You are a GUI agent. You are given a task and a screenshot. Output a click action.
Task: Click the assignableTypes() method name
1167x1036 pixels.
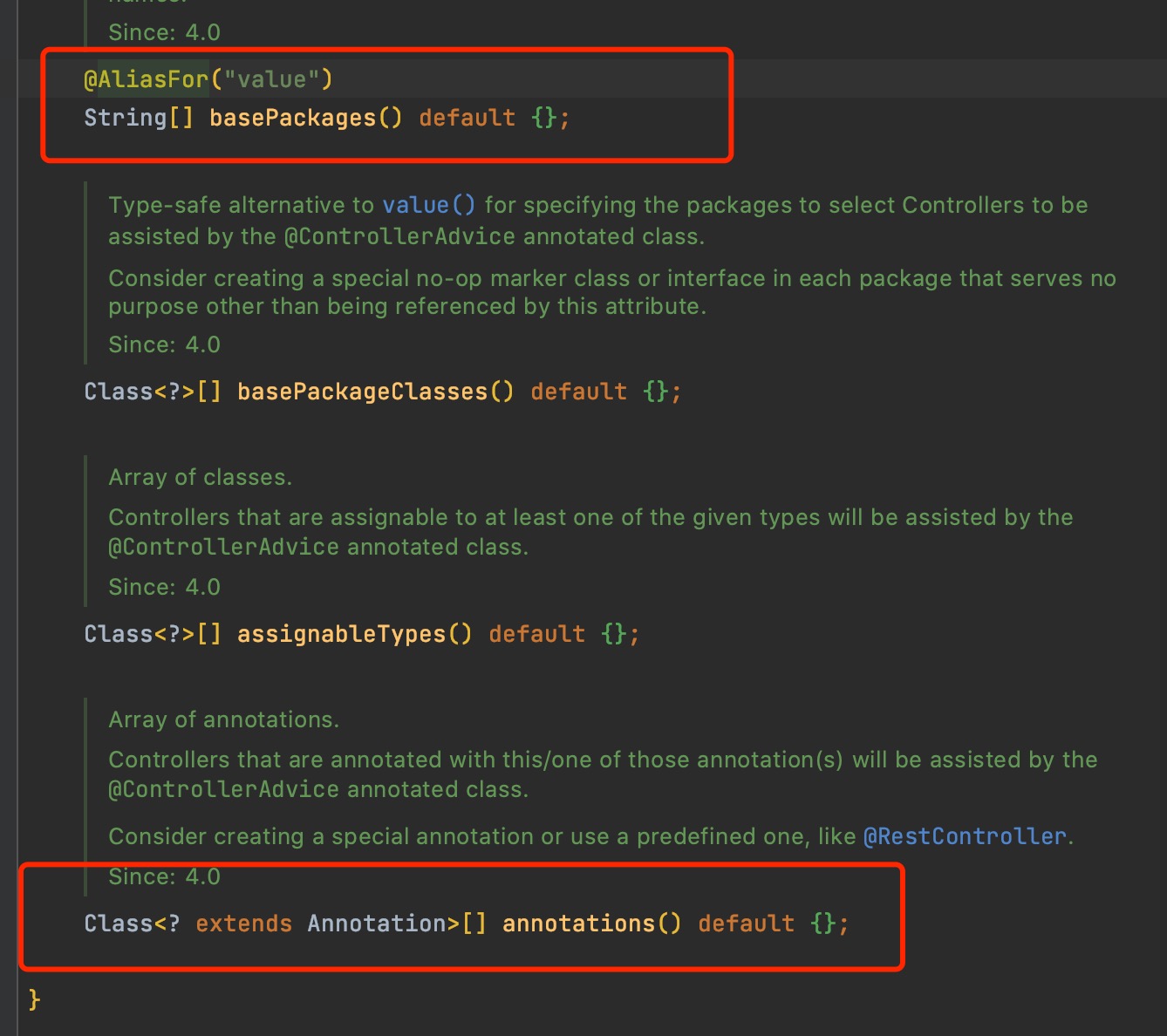(355, 634)
